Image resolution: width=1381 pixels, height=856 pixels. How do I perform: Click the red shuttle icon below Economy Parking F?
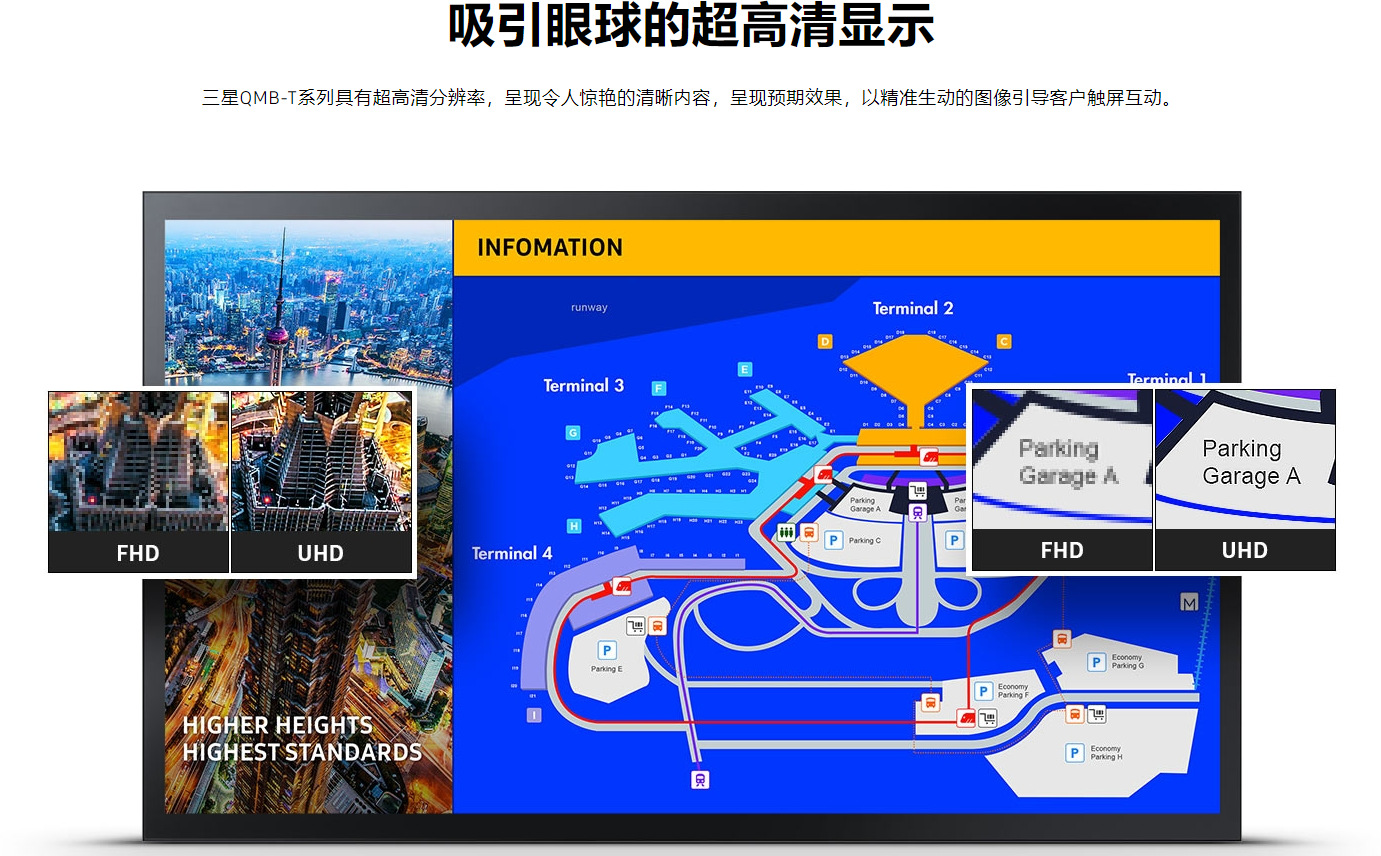[x=966, y=717]
